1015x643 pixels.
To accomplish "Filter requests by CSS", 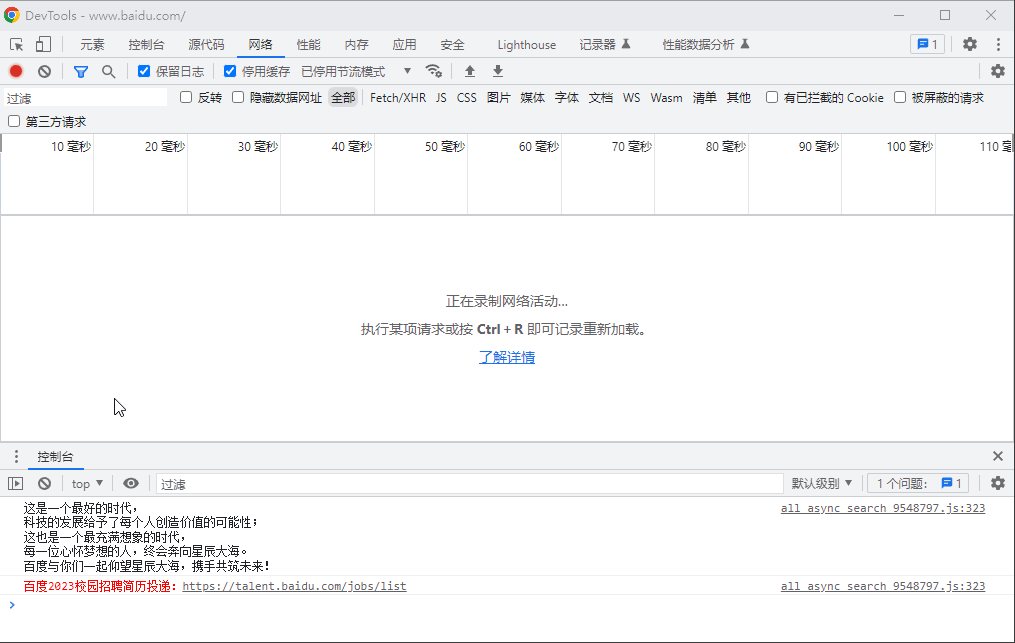I will tap(466, 98).
